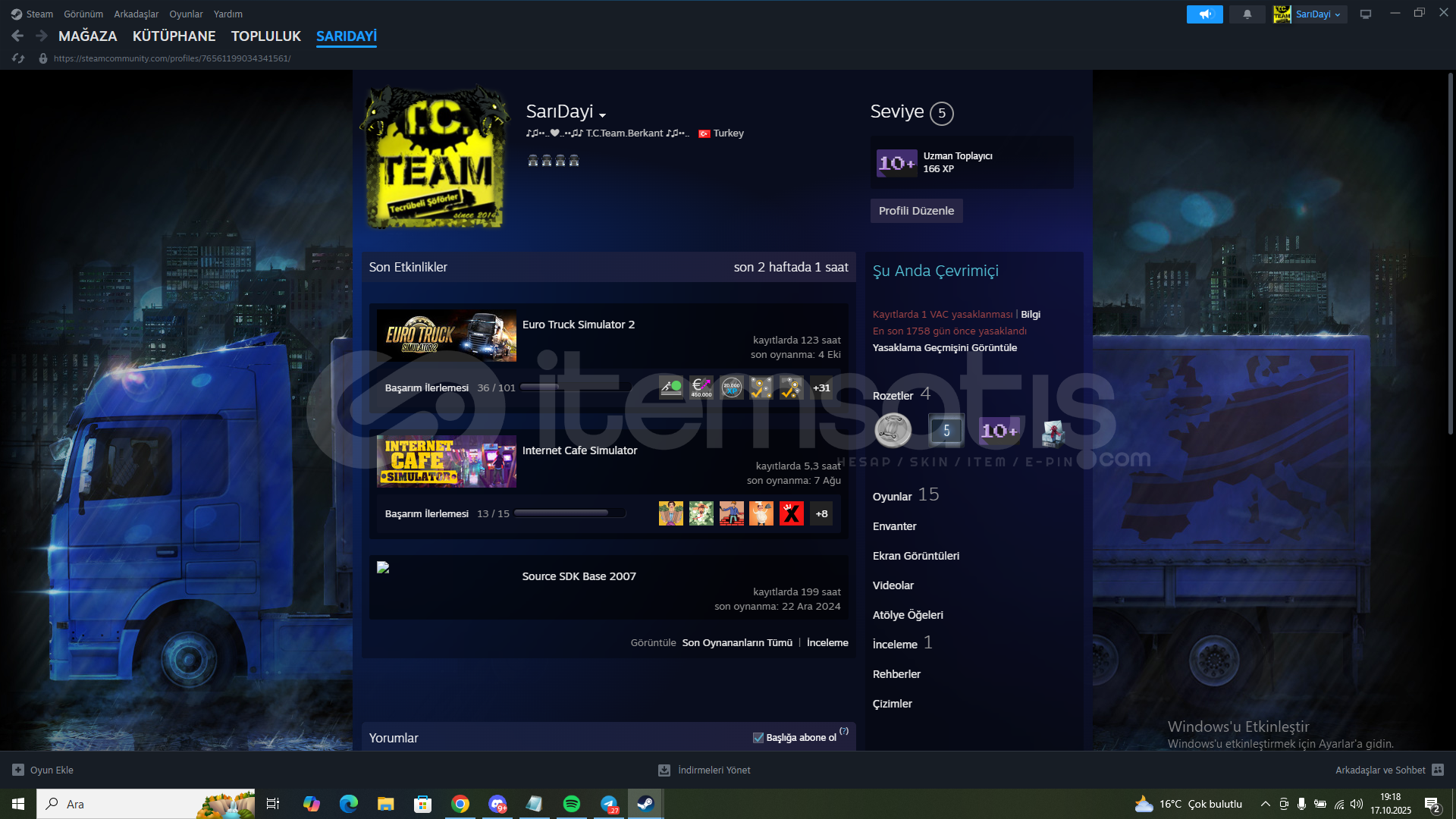Click the back navigation arrow

coord(18,36)
